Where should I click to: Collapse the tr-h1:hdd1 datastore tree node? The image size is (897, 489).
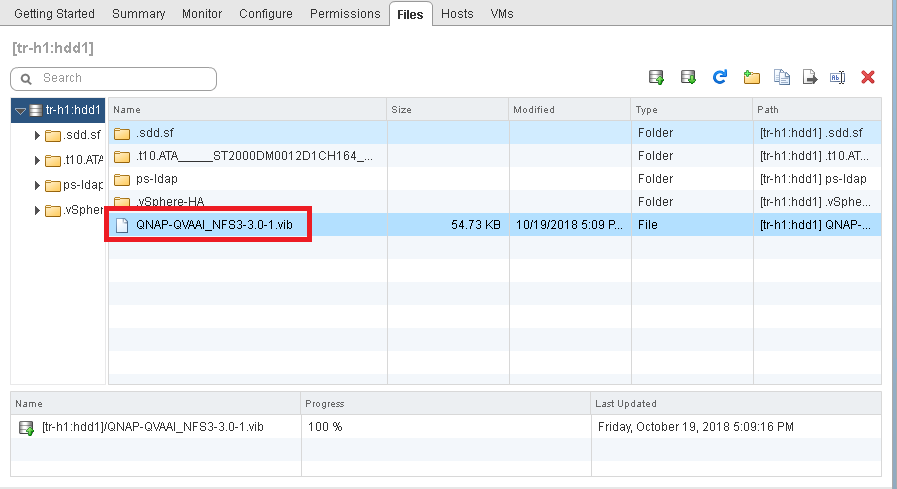click(x=20, y=110)
